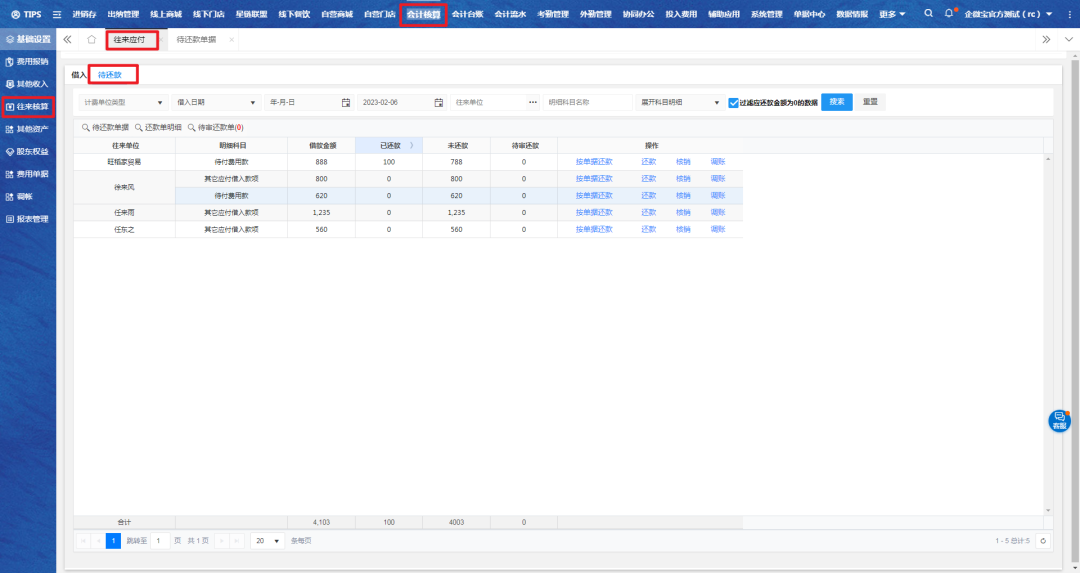Viewport: 1080px width, 573px height.
Task: Open the 20 per-page size dropdown
Action: [266, 541]
